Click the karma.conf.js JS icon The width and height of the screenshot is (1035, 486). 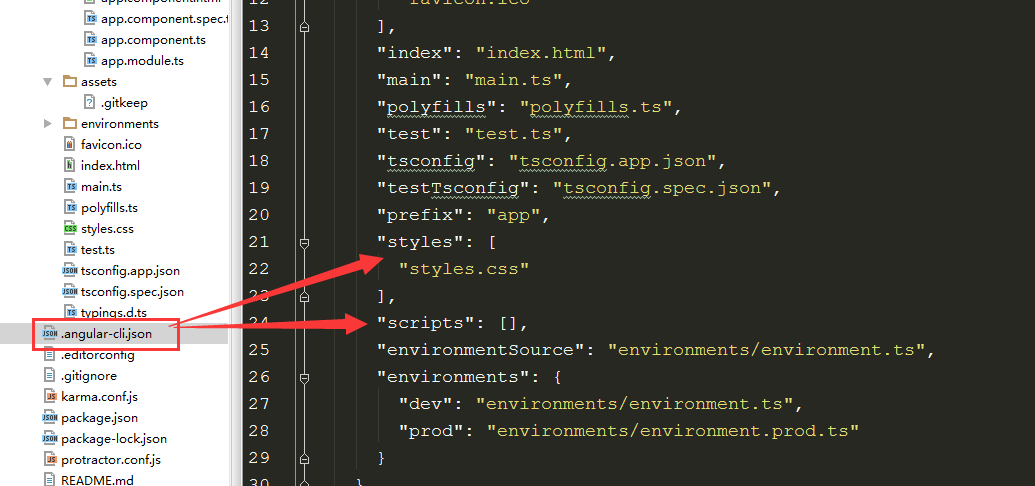pyautogui.click(x=50, y=397)
